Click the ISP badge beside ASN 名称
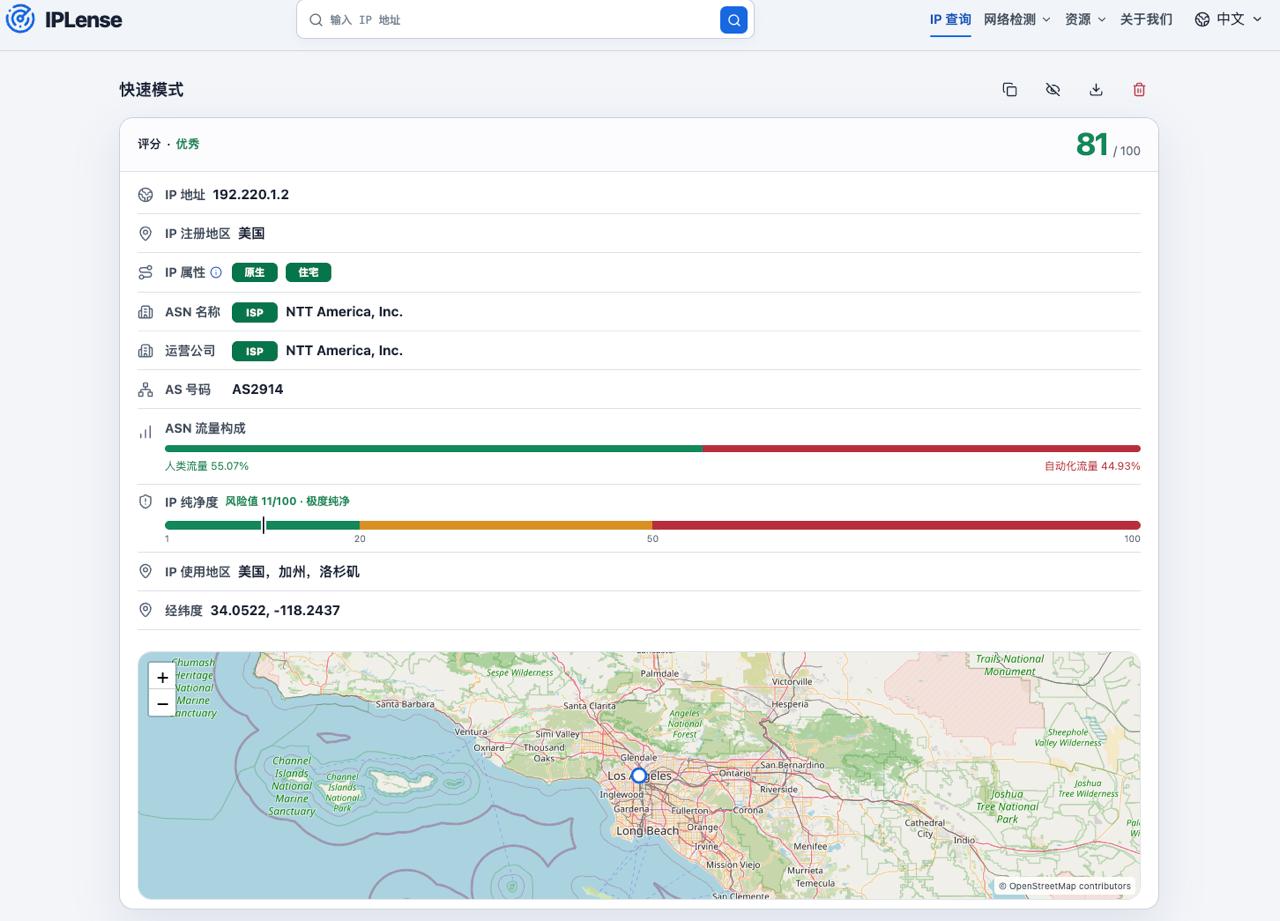This screenshot has width=1280, height=921. pos(255,312)
